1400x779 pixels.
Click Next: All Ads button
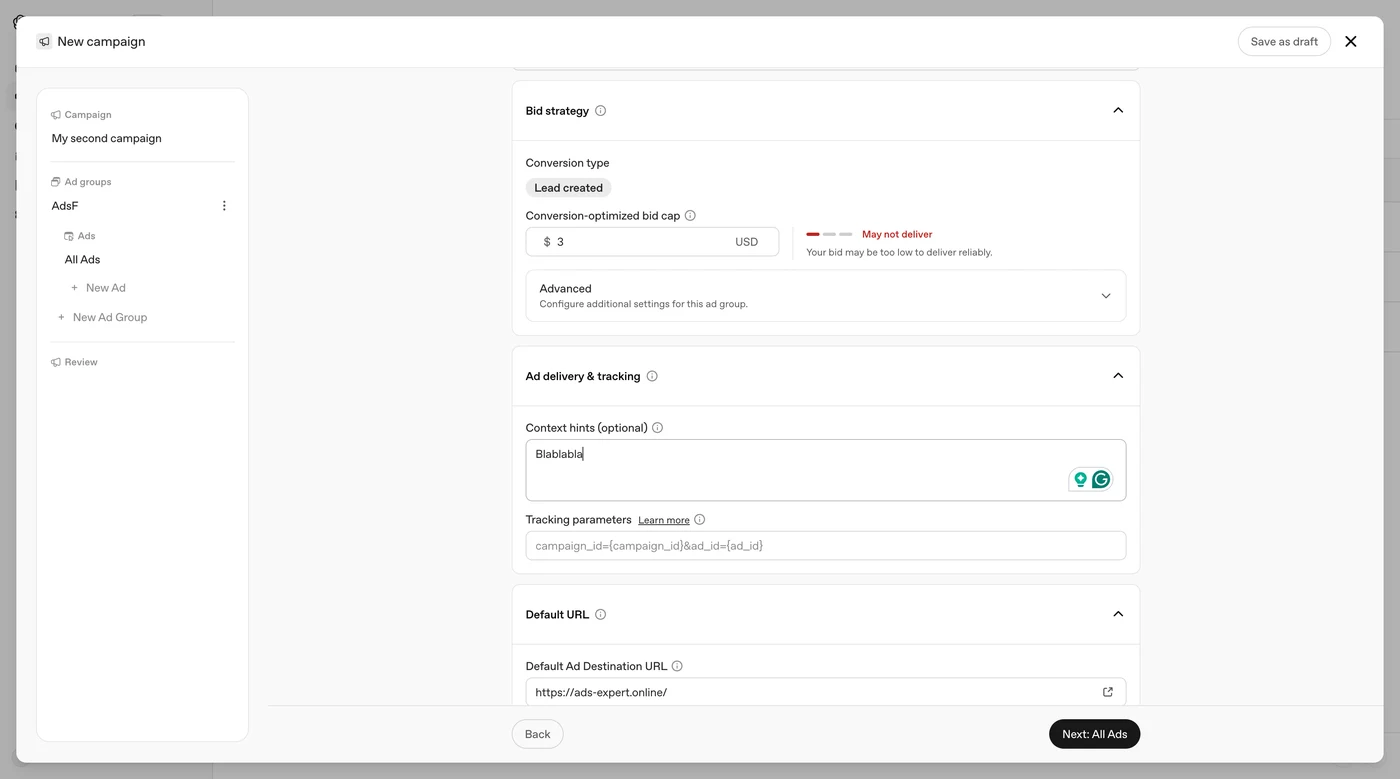1094,734
